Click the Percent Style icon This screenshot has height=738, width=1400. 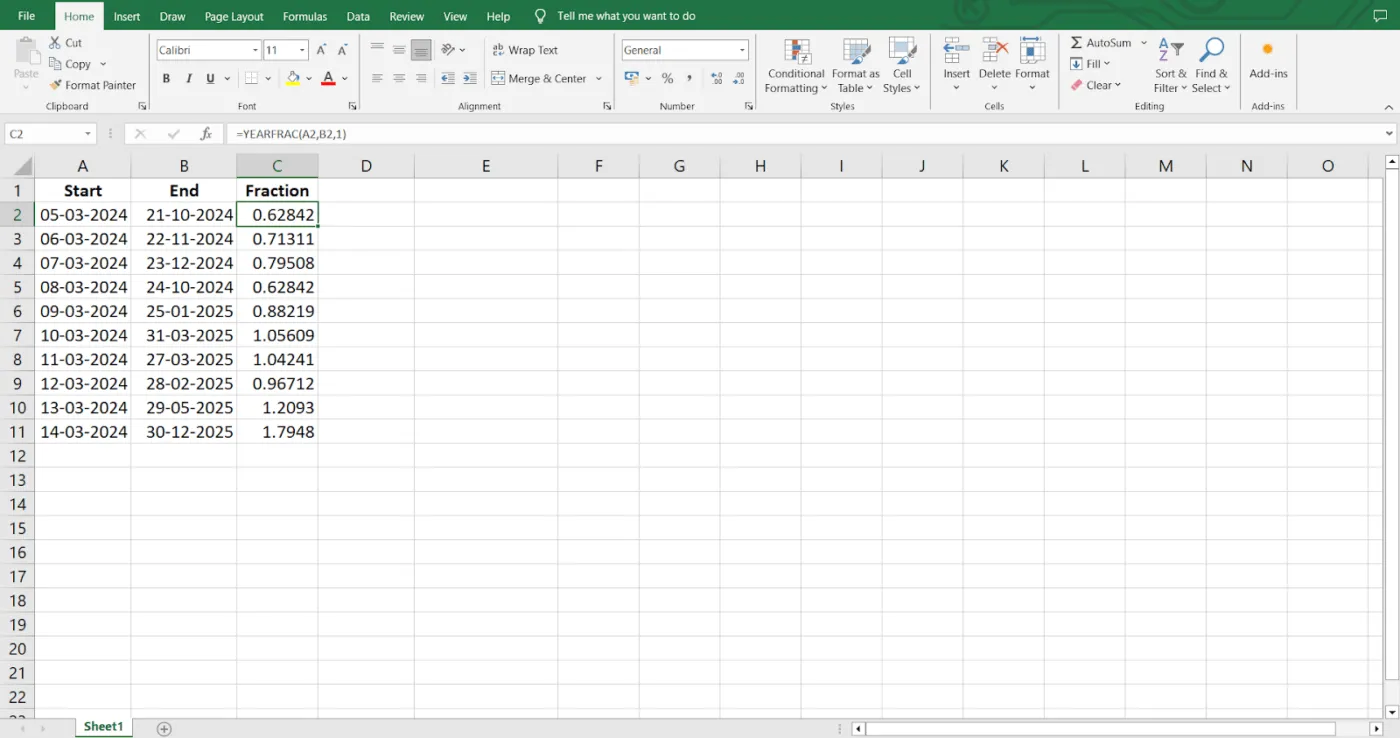pyautogui.click(x=667, y=78)
